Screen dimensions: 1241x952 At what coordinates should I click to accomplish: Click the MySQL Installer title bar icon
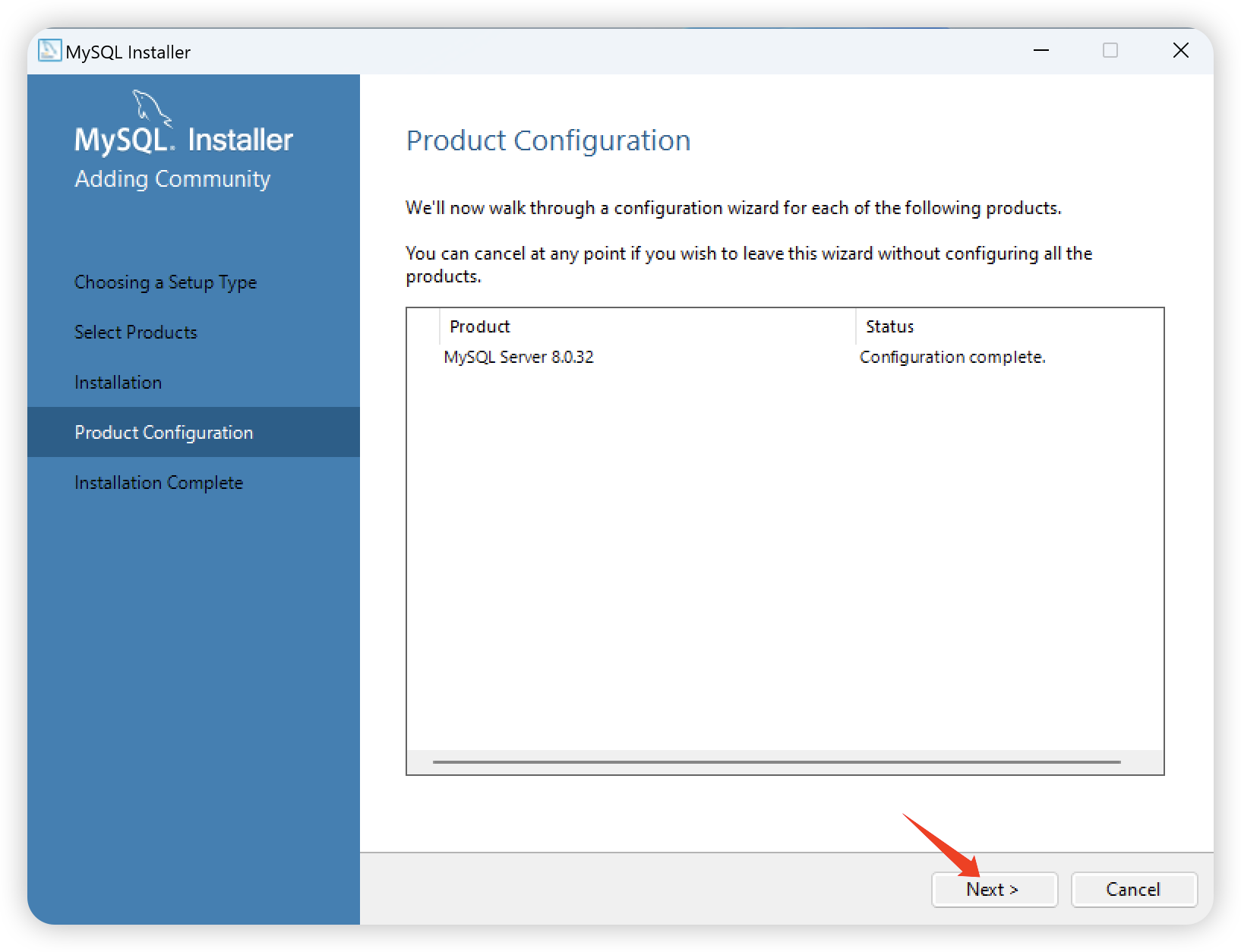pyautogui.click(x=49, y=50)
